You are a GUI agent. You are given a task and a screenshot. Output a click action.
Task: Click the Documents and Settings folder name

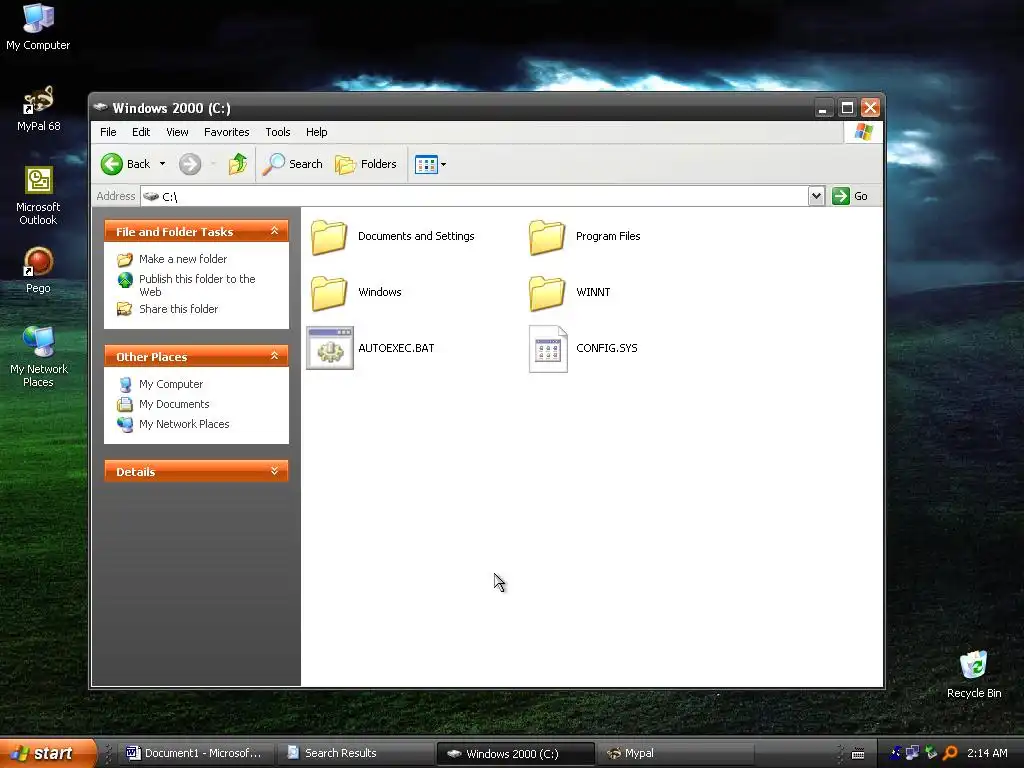416,236
